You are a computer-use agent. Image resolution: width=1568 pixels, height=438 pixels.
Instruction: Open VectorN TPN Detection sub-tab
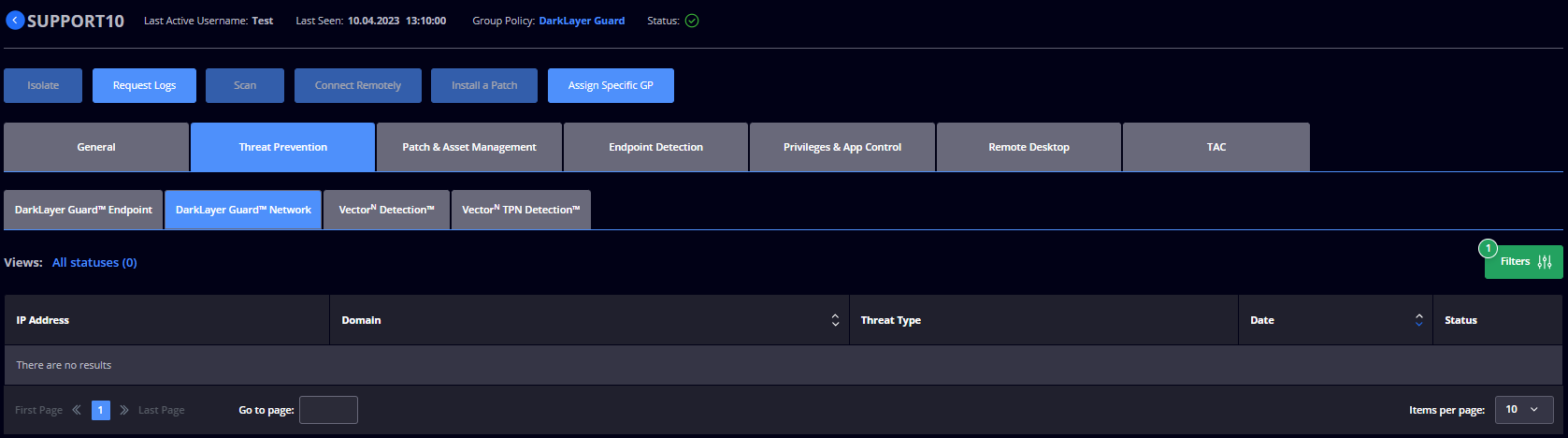[521, 210]
